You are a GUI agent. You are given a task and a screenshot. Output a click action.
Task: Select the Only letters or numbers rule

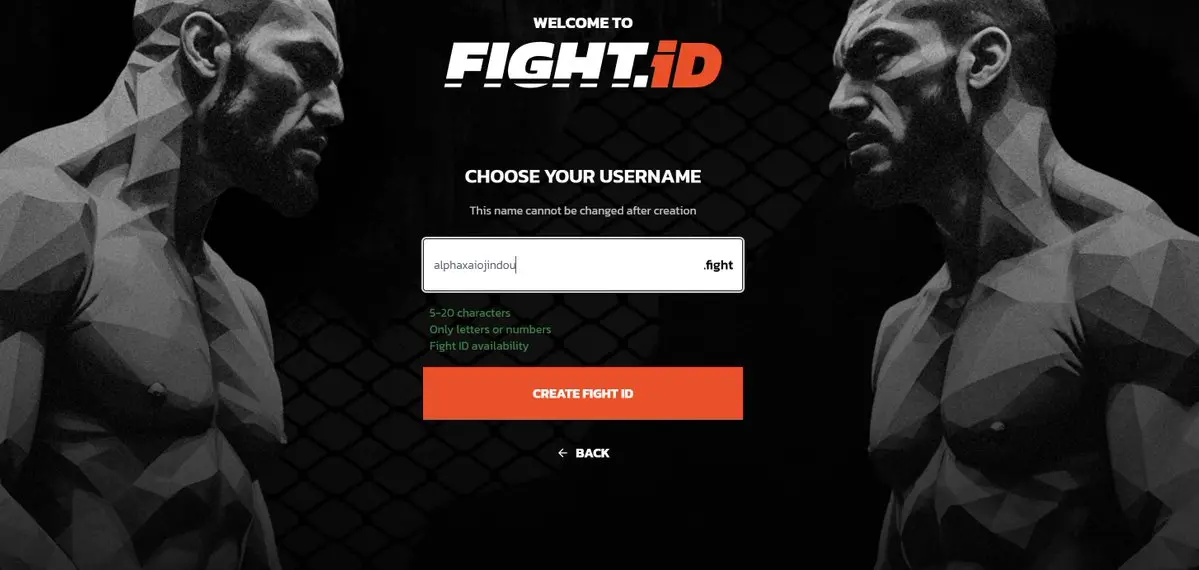(x=490, y=329)
